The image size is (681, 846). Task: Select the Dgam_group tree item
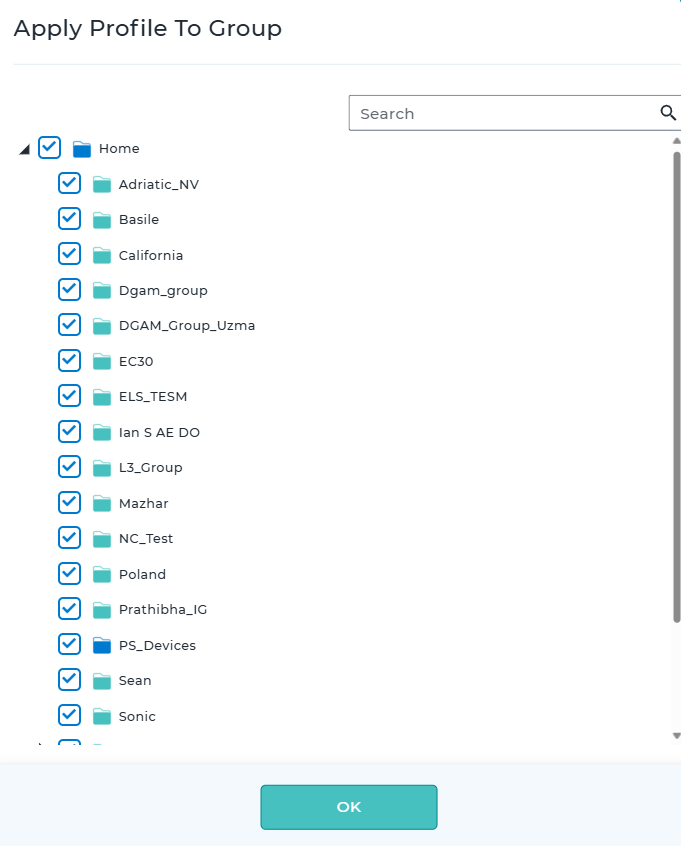coord(163,291)
